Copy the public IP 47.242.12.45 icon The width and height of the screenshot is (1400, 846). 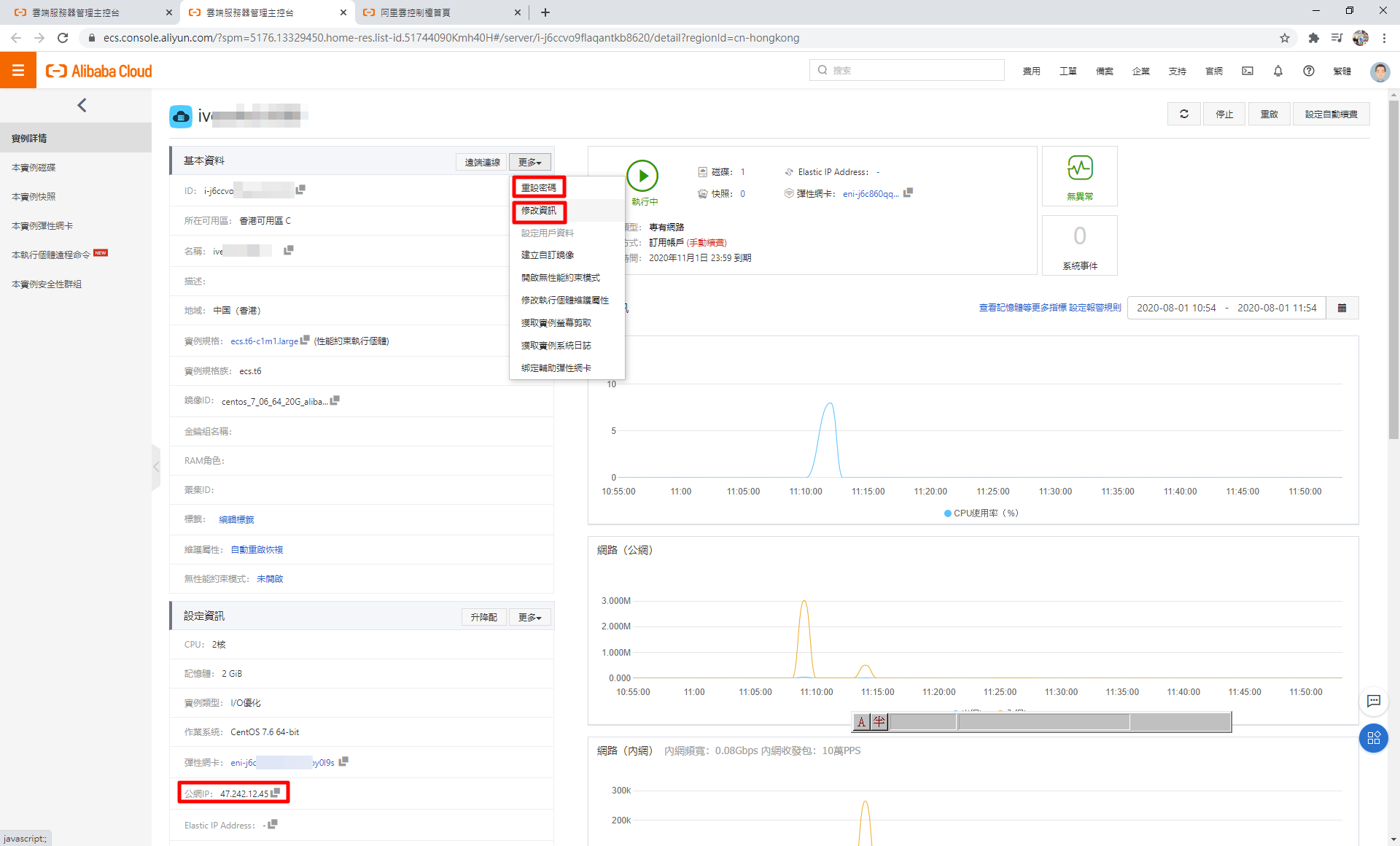(x=276, y=793)
